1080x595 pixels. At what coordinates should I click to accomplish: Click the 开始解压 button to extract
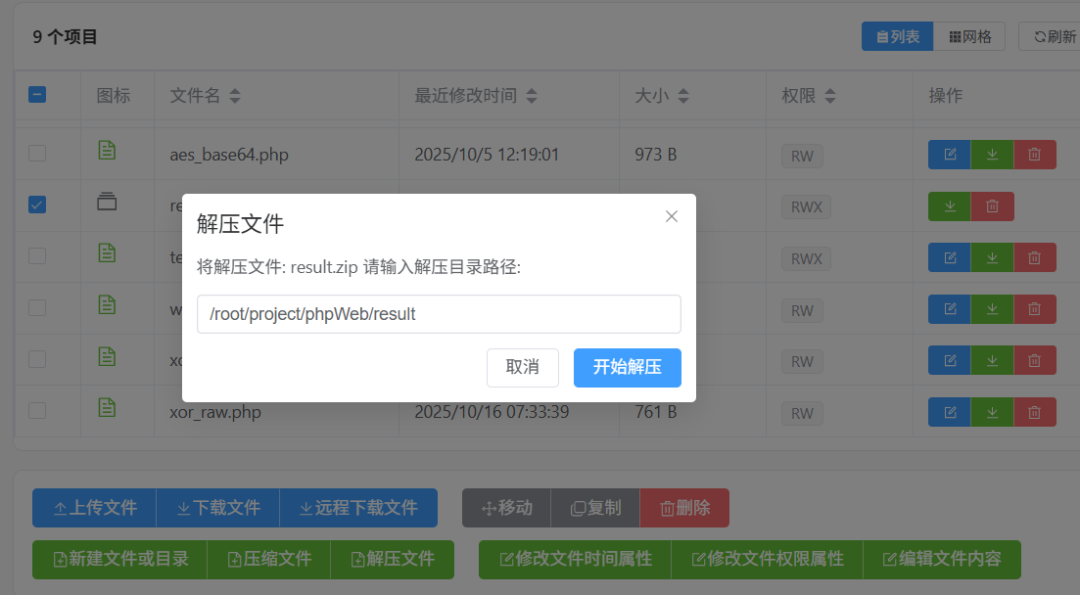(x=627, y=368)
